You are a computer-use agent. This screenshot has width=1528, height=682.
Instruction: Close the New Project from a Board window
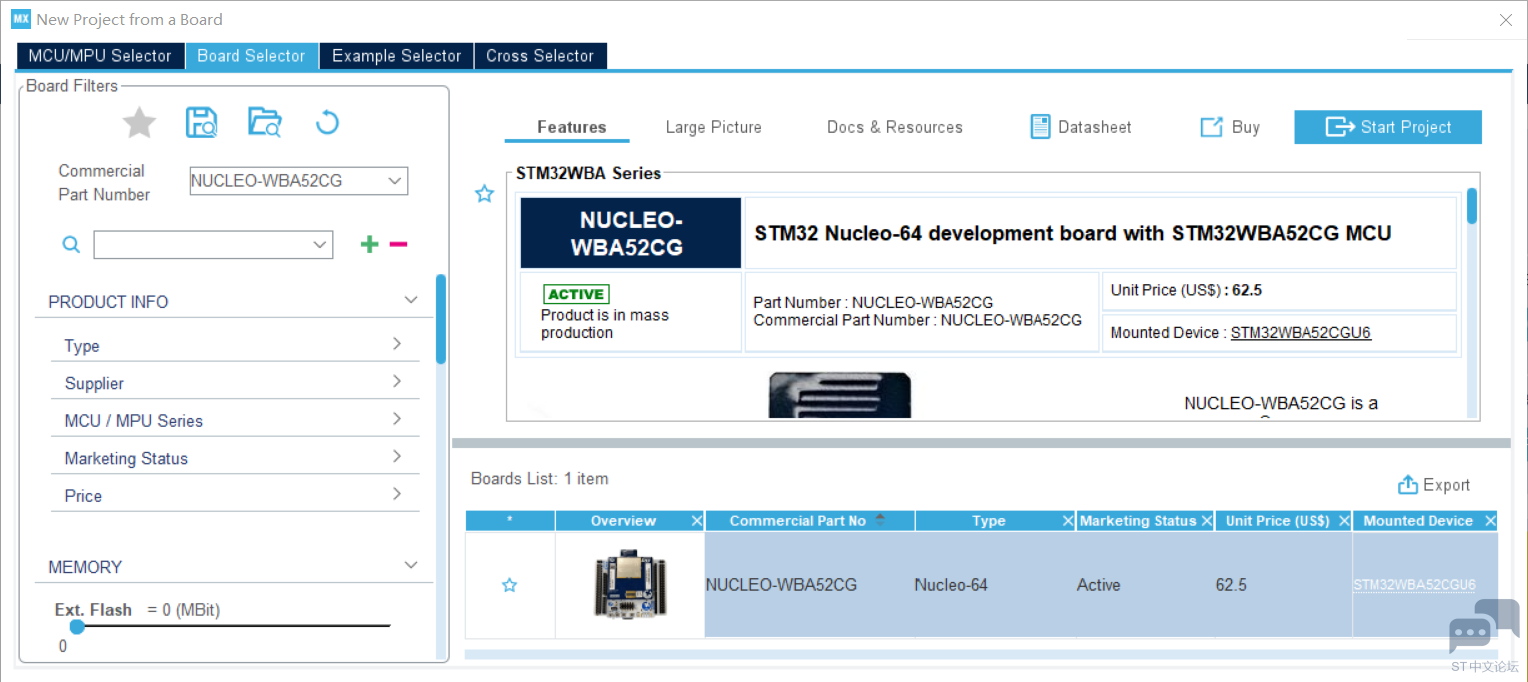click(x=1506, y=20)
